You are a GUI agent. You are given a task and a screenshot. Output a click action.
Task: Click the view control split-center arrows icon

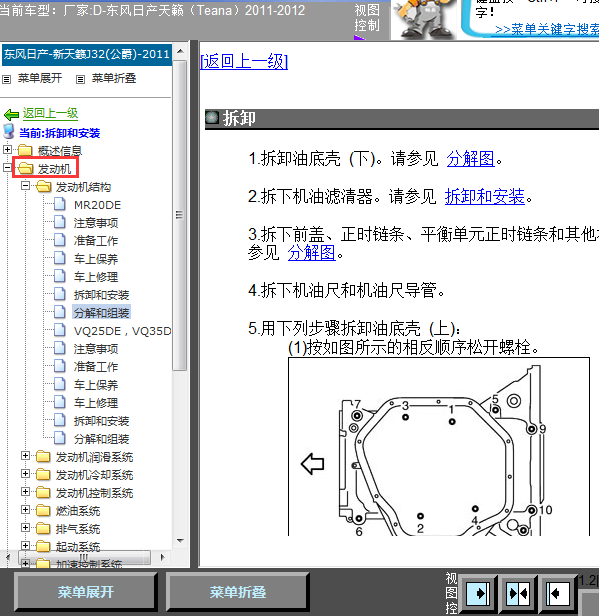(518, 592)
